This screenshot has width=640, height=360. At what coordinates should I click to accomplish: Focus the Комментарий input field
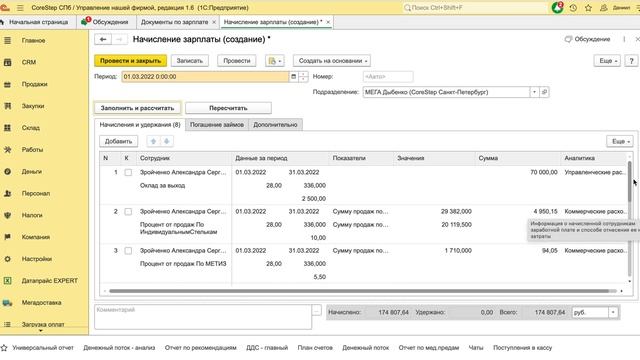pyautogui.click(x=203, y=317)
